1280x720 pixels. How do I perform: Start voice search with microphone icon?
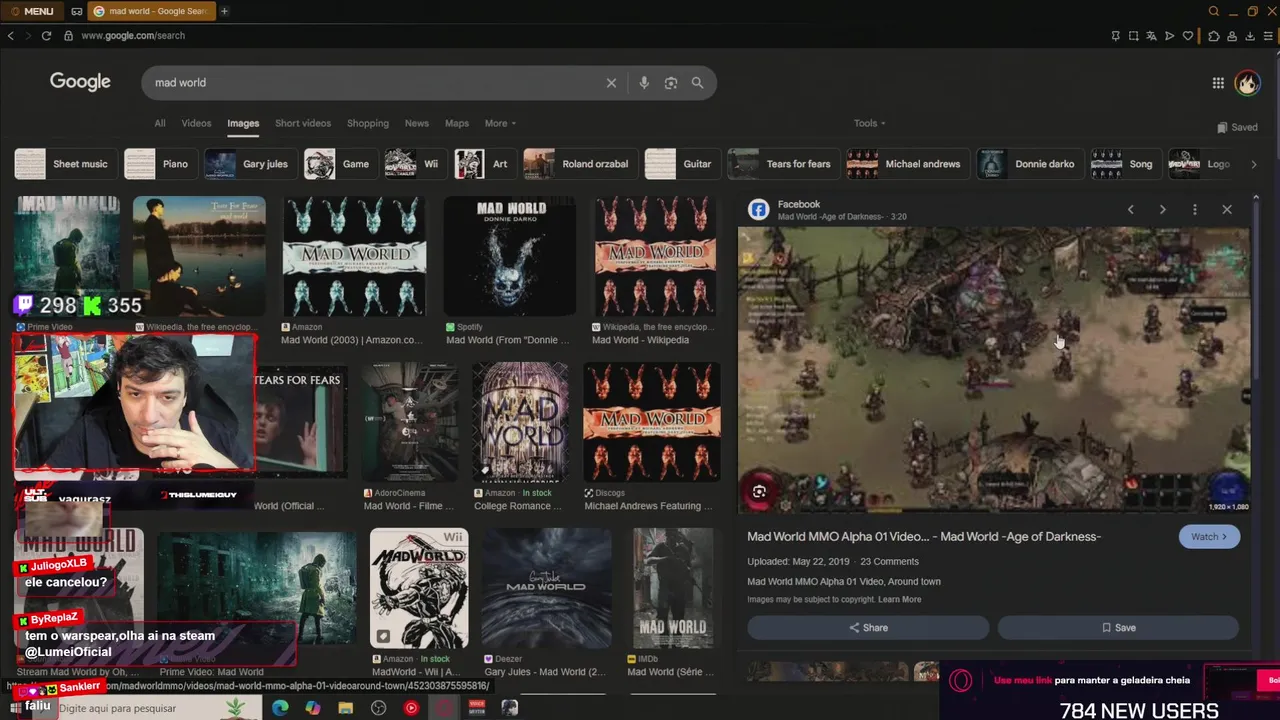pyautogui.click(x=644, y=83)
